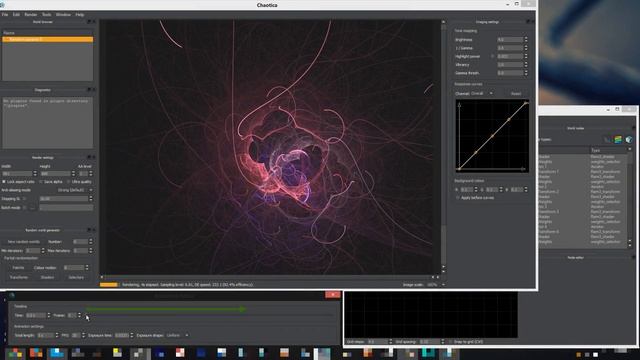Undock the World browser panel icon

[x=89, y=22]
